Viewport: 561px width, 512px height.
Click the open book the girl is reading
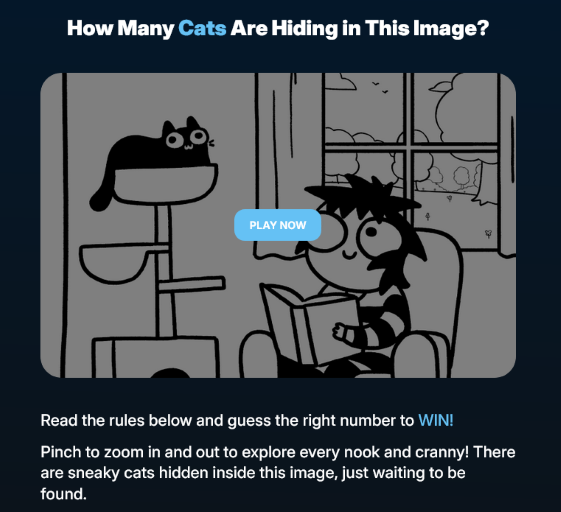point(311,324)
